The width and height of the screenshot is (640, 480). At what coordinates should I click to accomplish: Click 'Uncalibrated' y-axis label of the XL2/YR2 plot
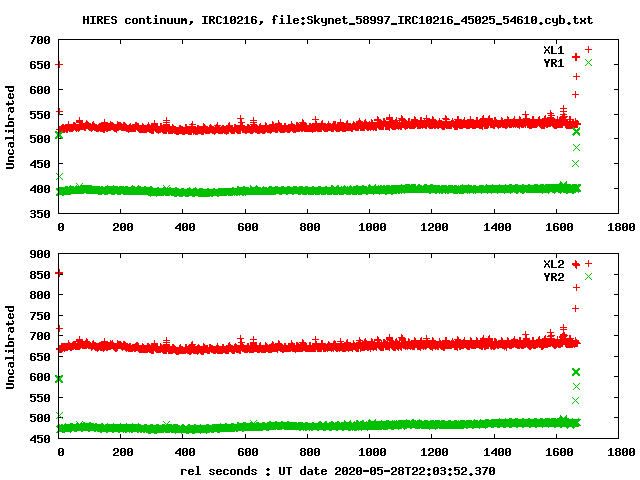(10, 347)
